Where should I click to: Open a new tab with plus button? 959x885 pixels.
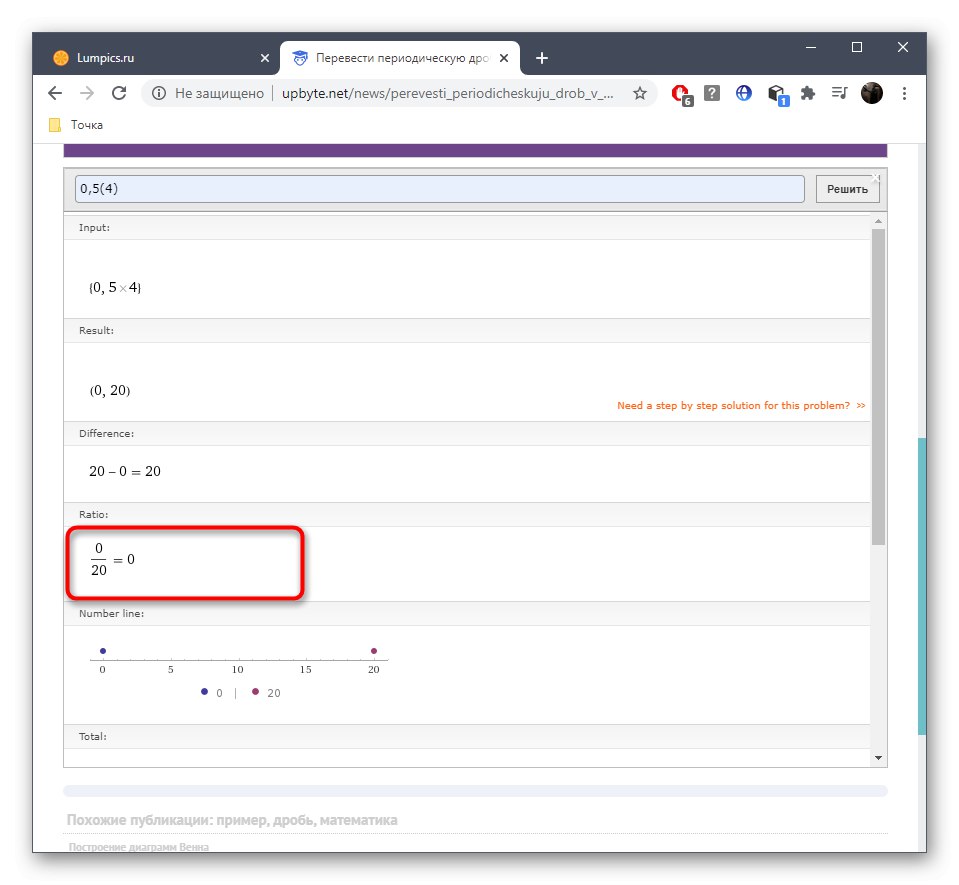pos(542,58)
